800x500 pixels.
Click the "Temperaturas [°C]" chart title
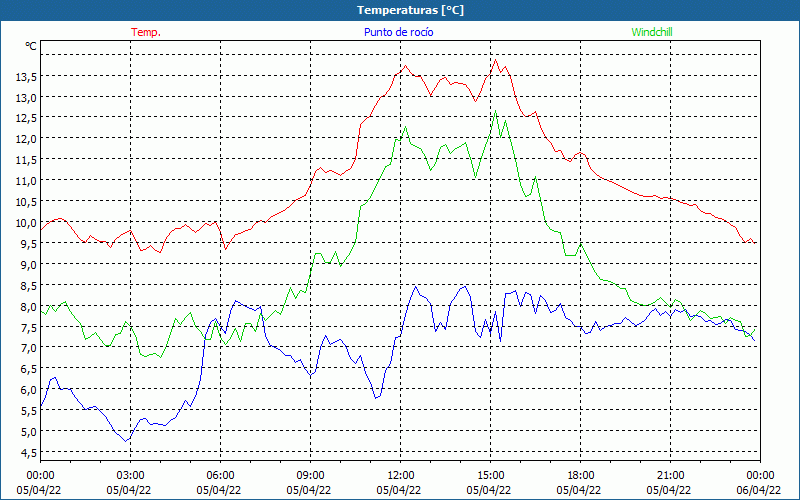pos(410,10)
